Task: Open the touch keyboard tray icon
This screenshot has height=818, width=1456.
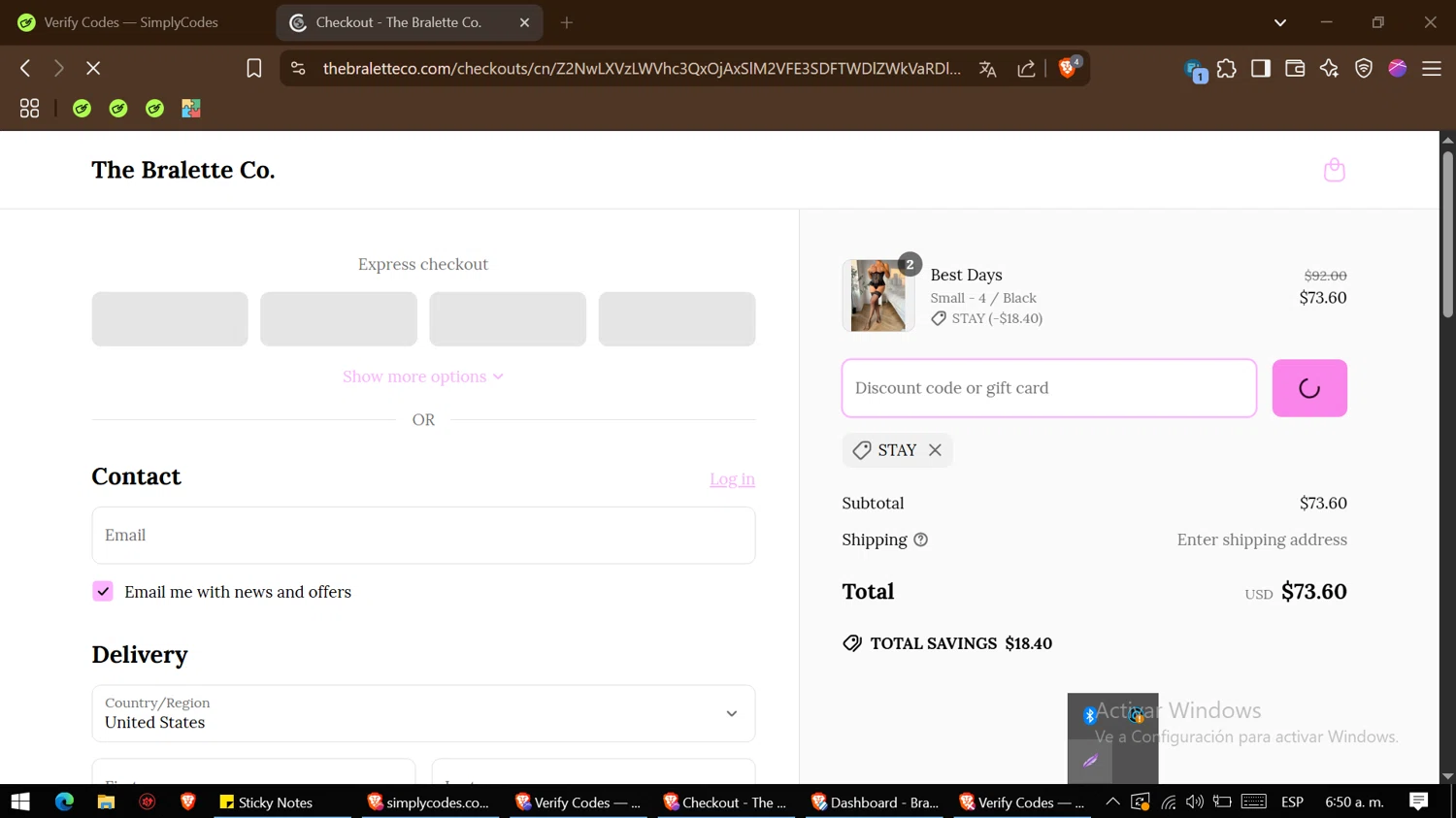Action: pyautogui.click(x=1253, y=802)
